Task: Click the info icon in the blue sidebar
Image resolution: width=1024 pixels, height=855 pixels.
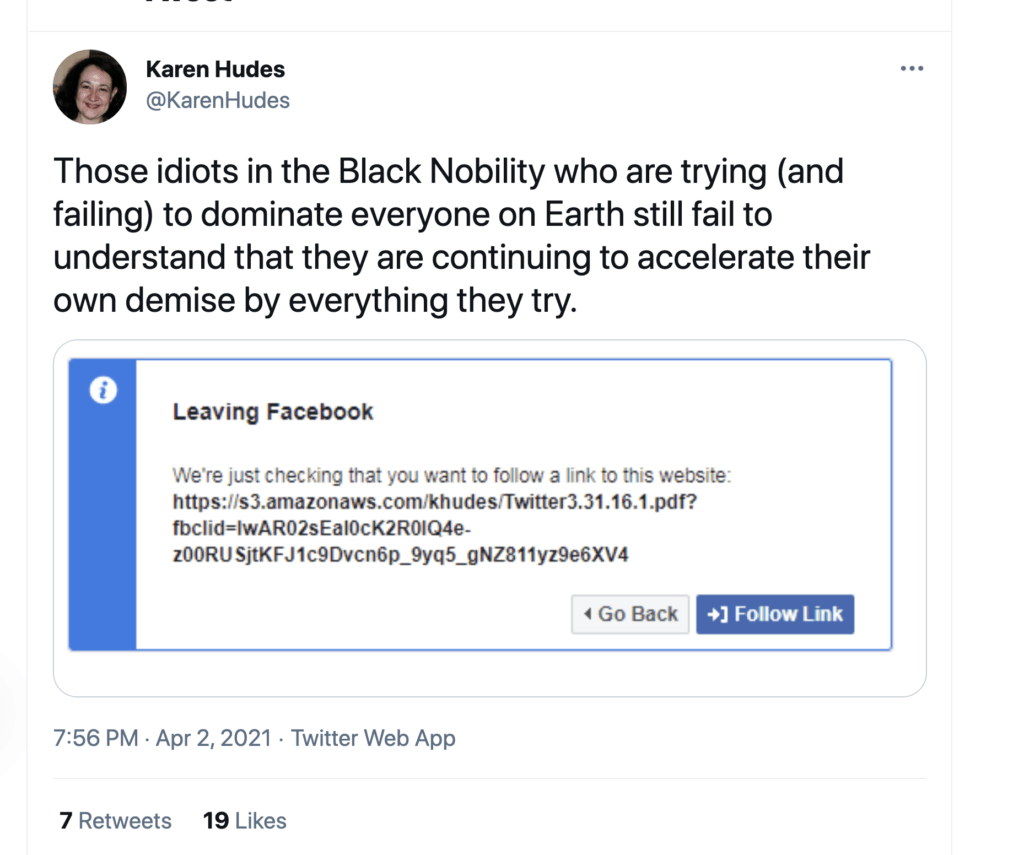Action: (x=102, y=391)
